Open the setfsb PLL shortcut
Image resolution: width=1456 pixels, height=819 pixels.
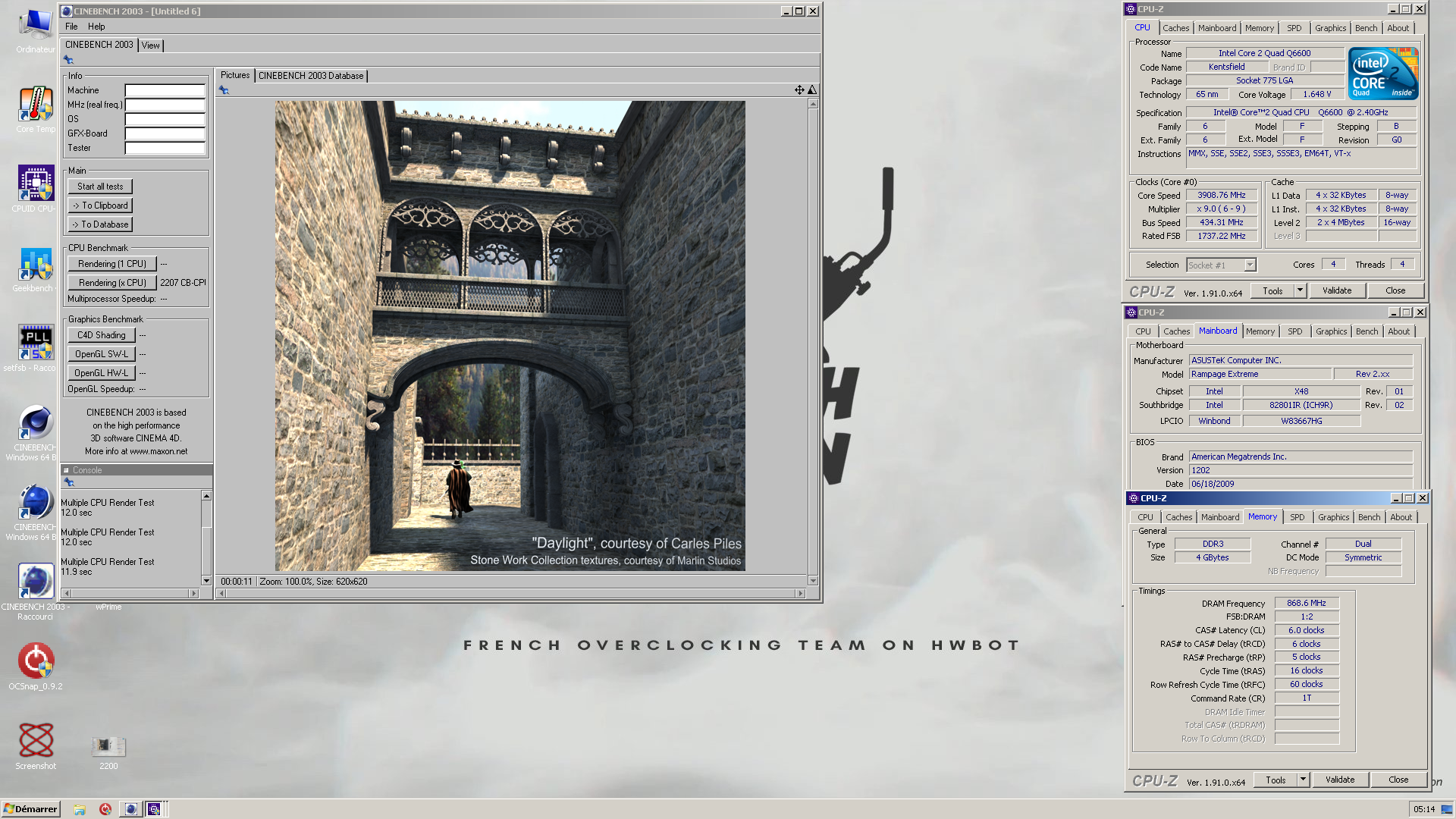(x=35, y=348)
